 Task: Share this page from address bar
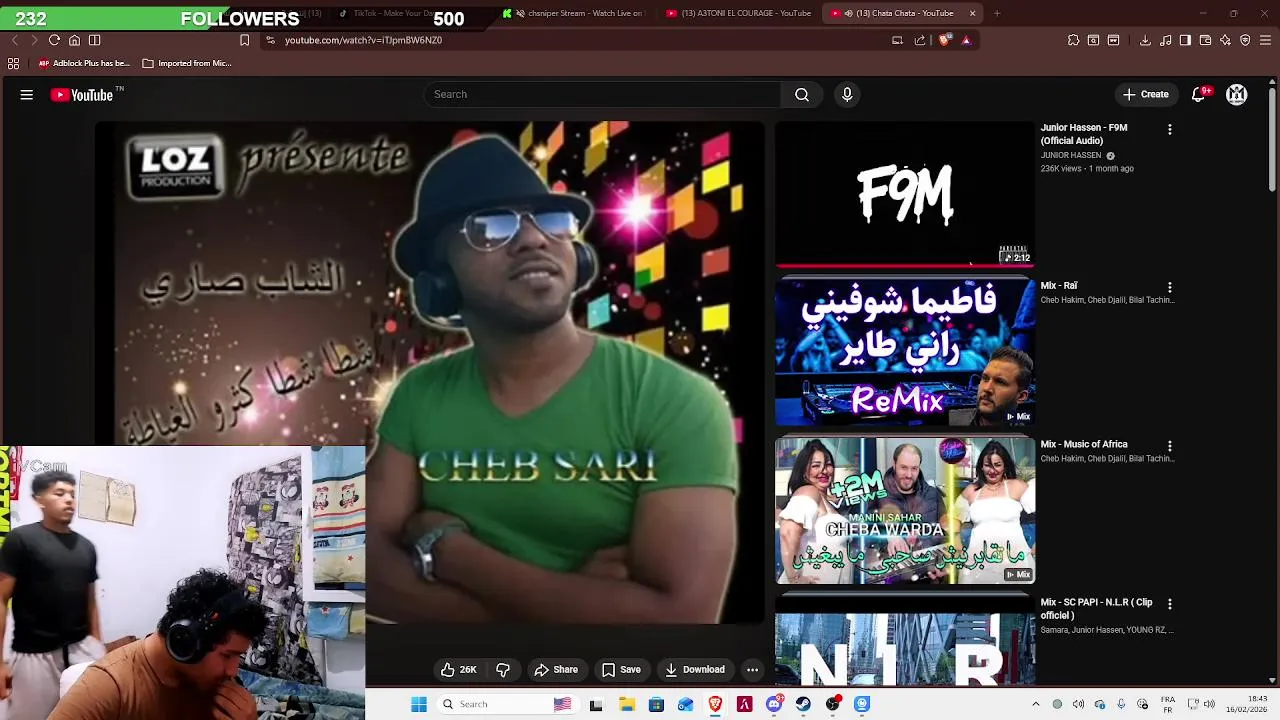pyautogui.click(x=920, y=40)
